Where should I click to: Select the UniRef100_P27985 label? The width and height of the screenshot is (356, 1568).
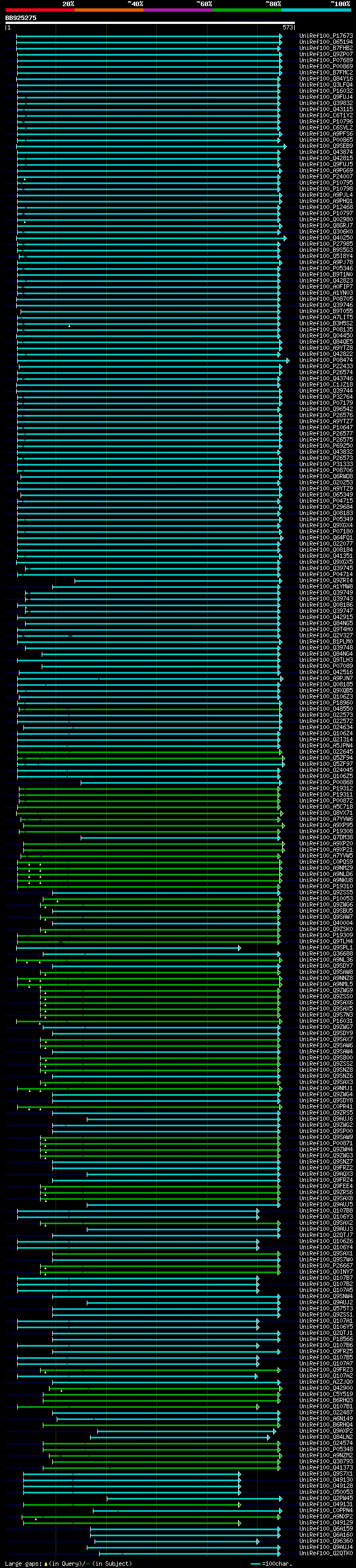pyautogui.click(x=326, y=244)
